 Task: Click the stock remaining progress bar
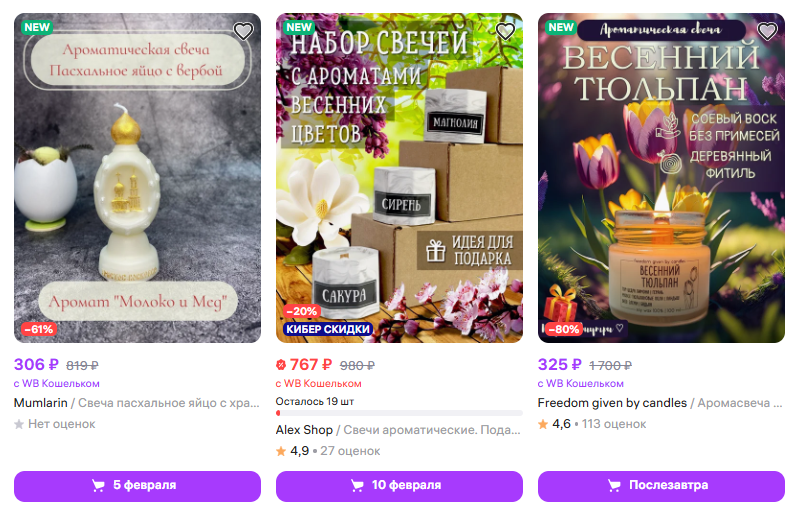pos(399,413)
